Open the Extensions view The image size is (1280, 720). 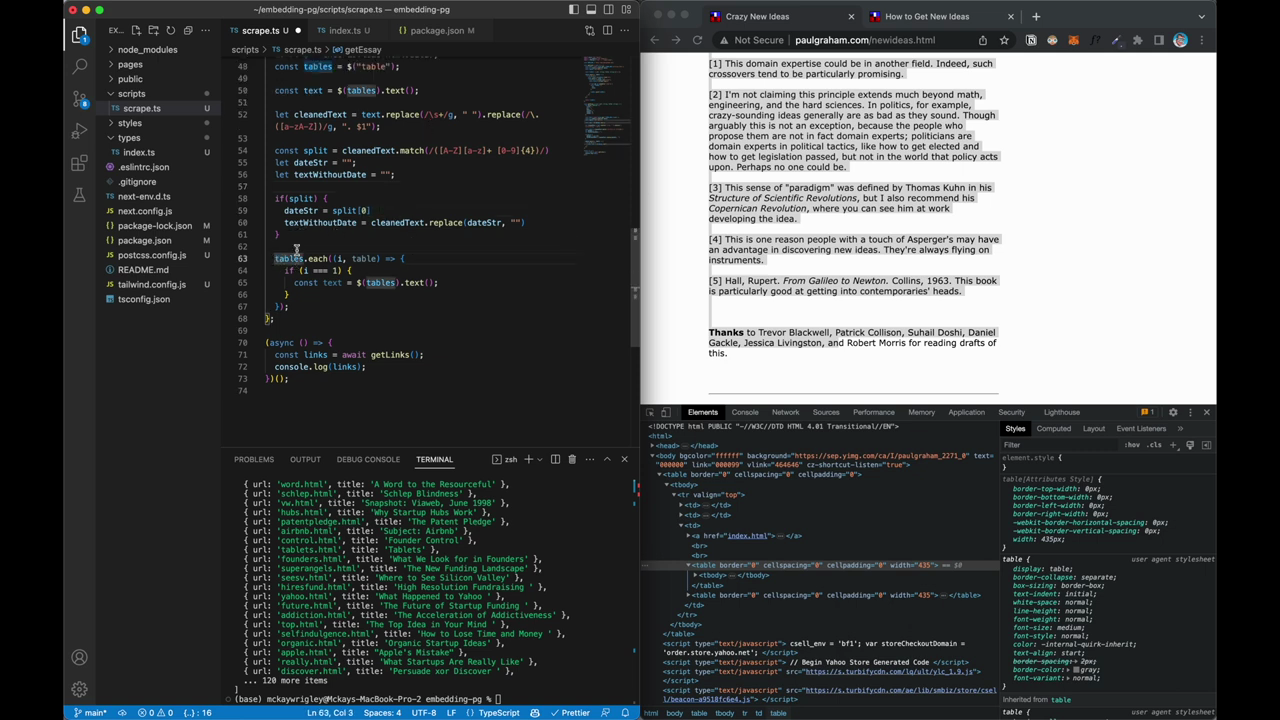click(x=79, y=163)
